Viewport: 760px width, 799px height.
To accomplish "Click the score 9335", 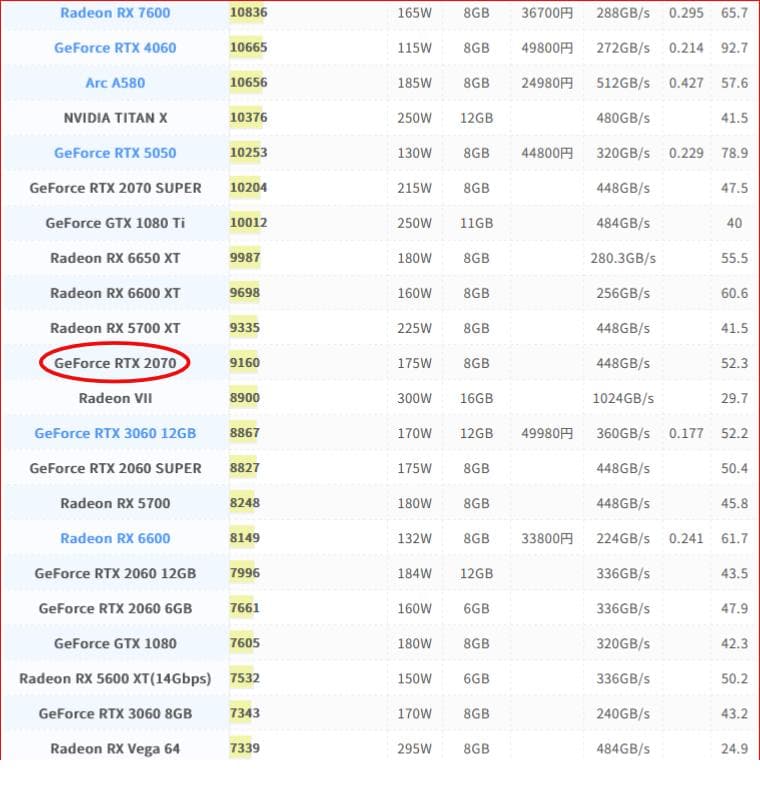I will point(245,328).
